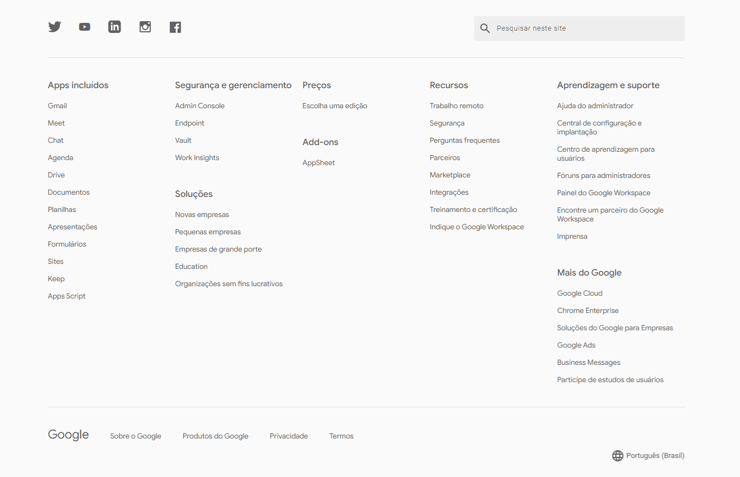
Task: Open the Português (Brasil) language selector
Action: (x=655, y=456)
